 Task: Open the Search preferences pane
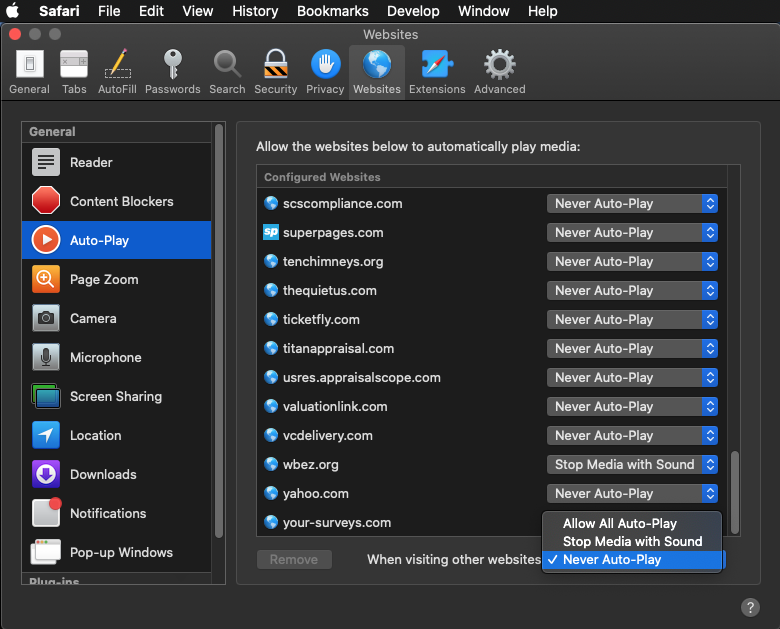tap(227, 72)
